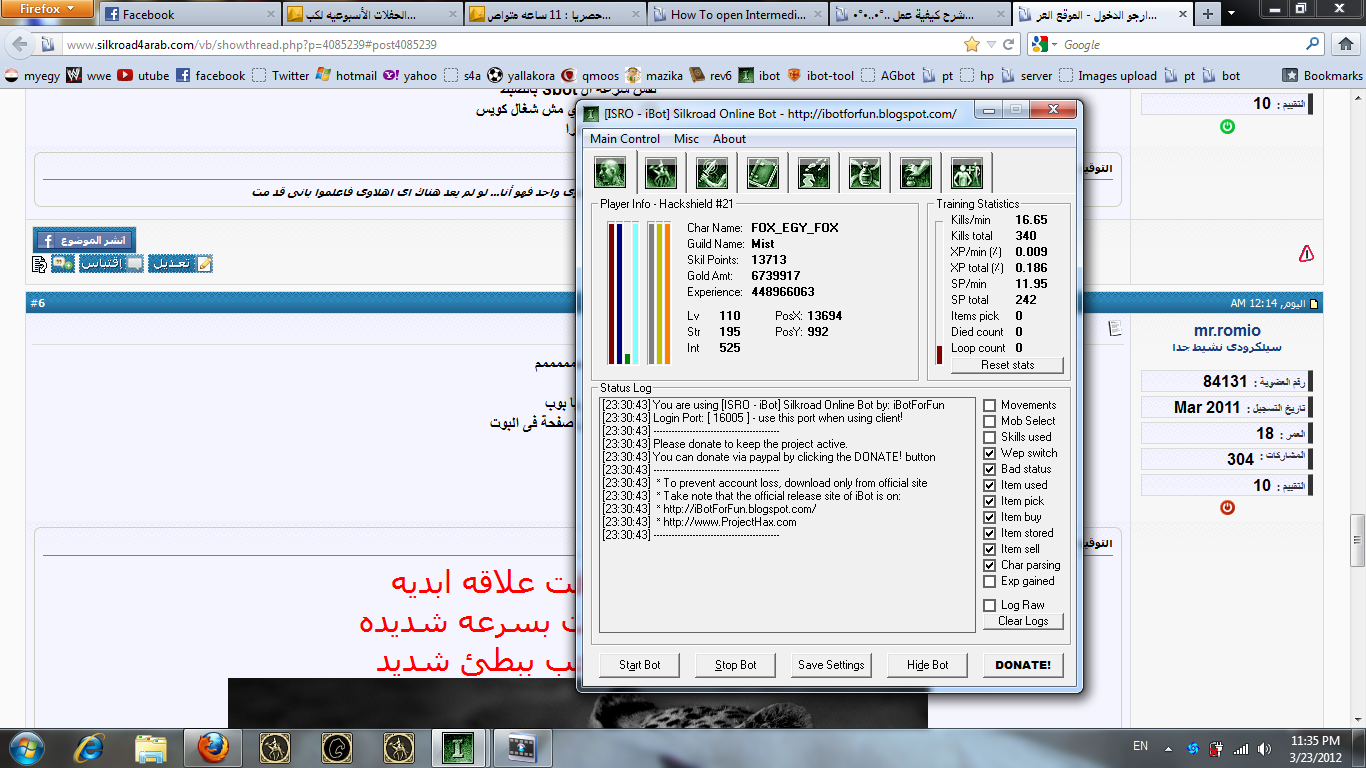Click the bookmark star in address bar

click(971, 45)
